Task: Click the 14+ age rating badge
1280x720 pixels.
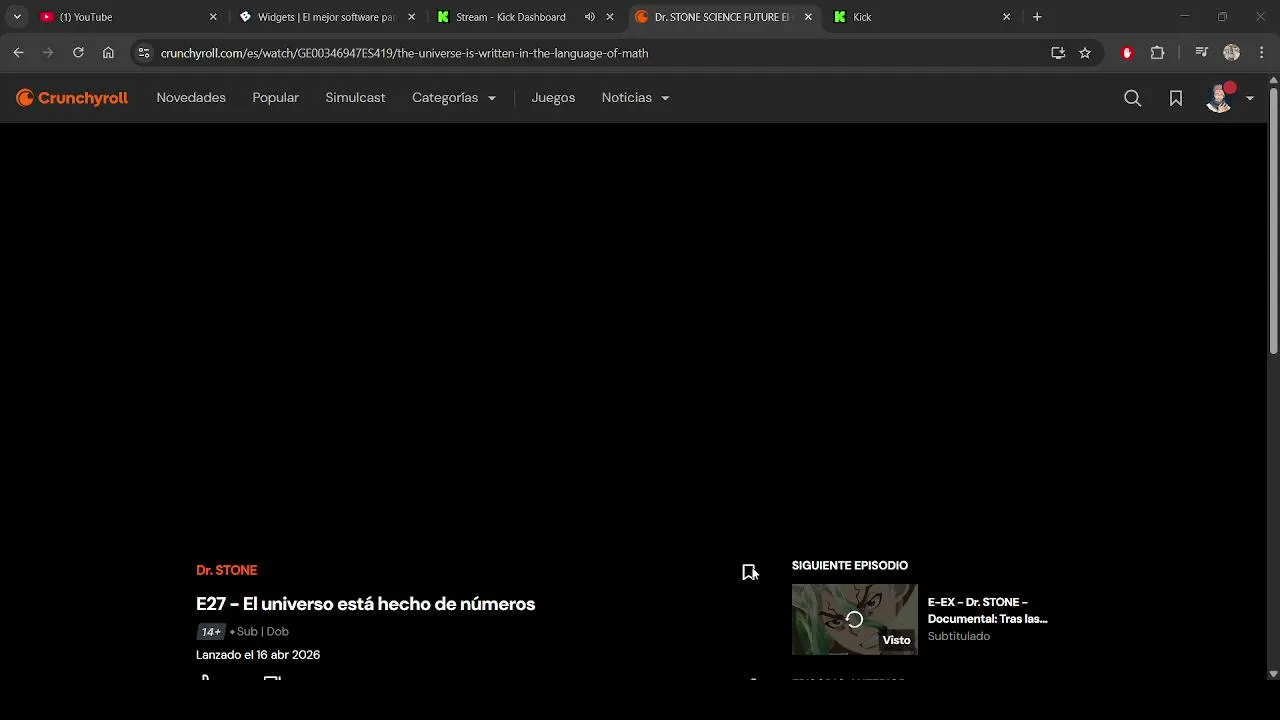Action: tap(211, 632)
